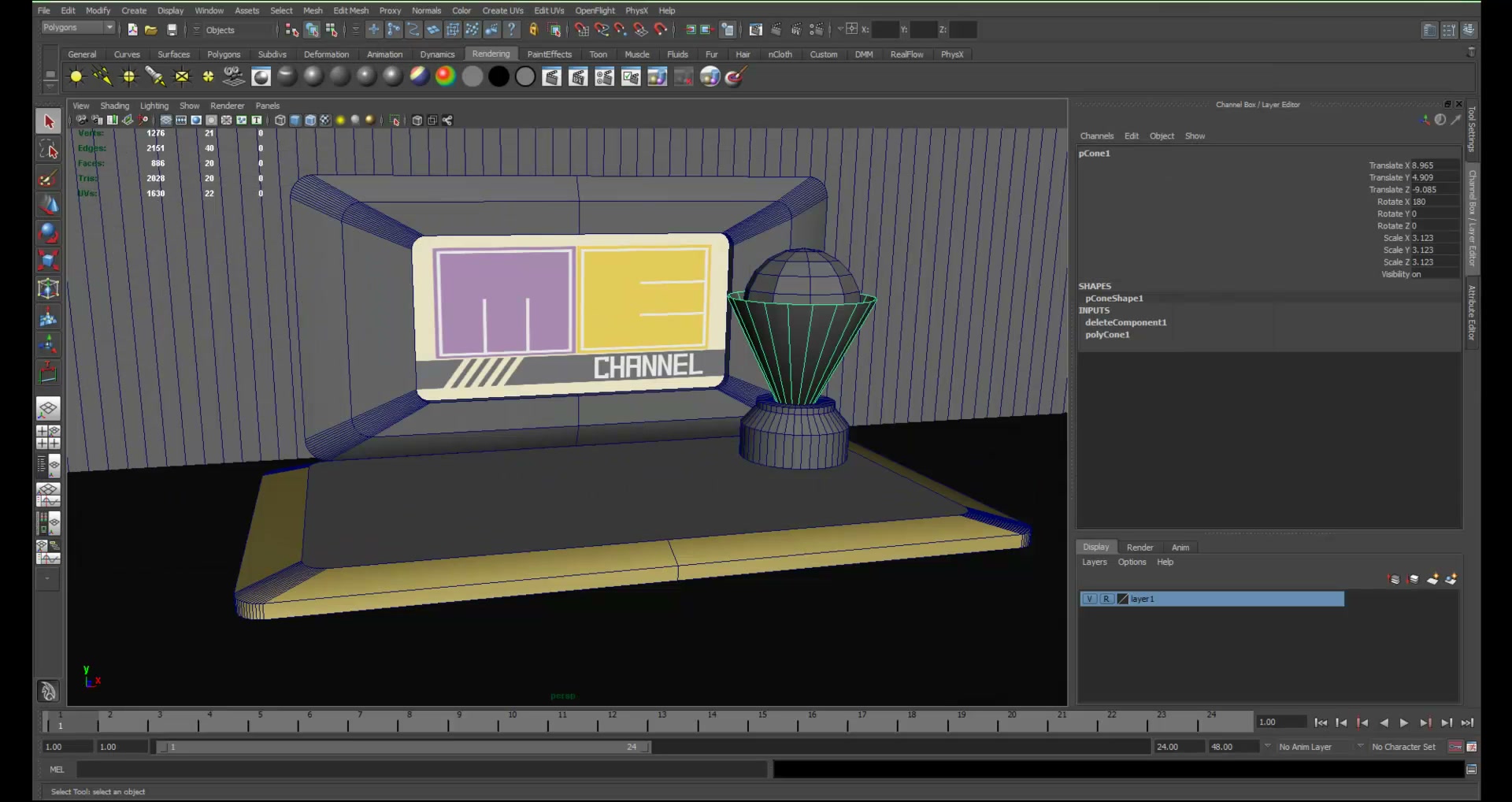1512x802 pixels.
Task: Switch to the Animation shelf tab
Action: coord(384,54)
